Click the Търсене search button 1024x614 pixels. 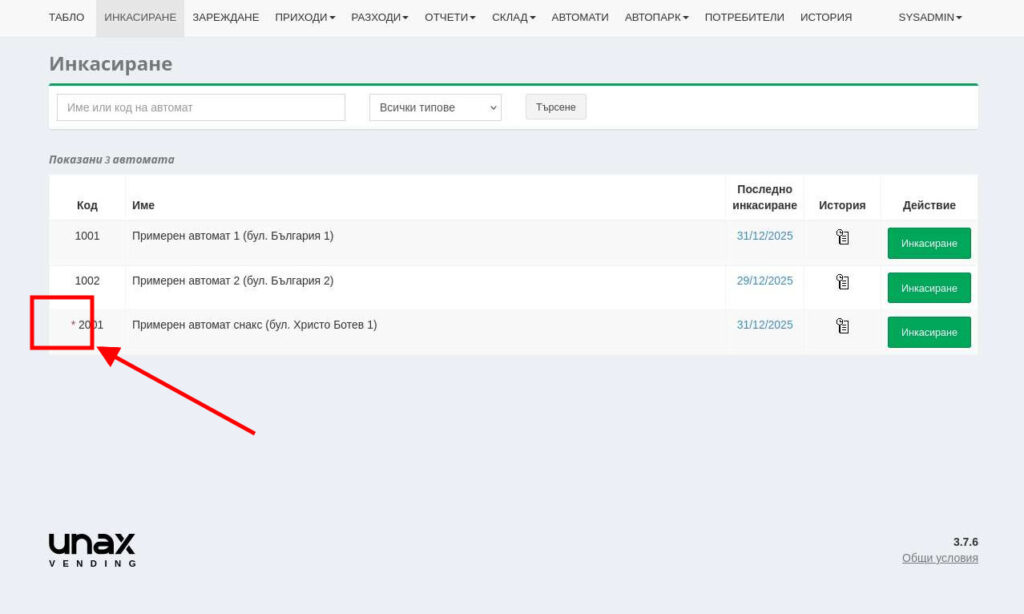pos(556,107)
